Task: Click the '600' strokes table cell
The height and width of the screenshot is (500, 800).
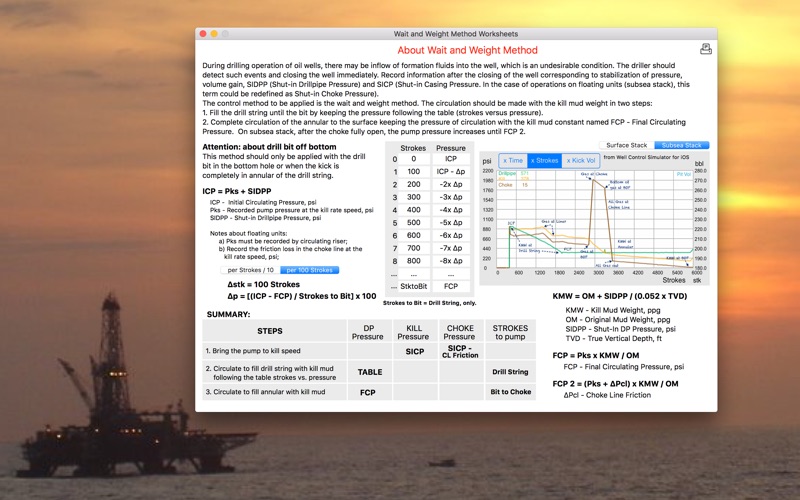Action: [414, 235]
